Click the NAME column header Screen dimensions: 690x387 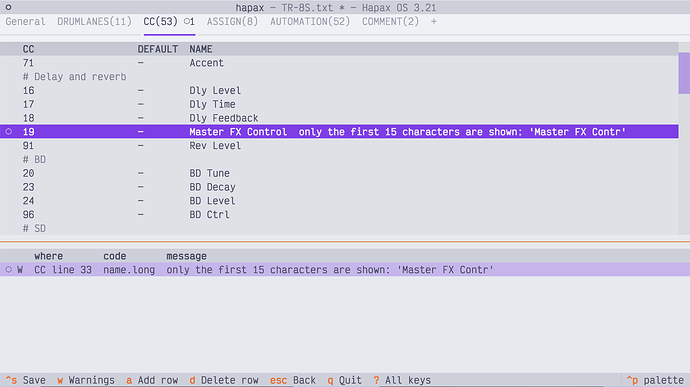[201, 49]
